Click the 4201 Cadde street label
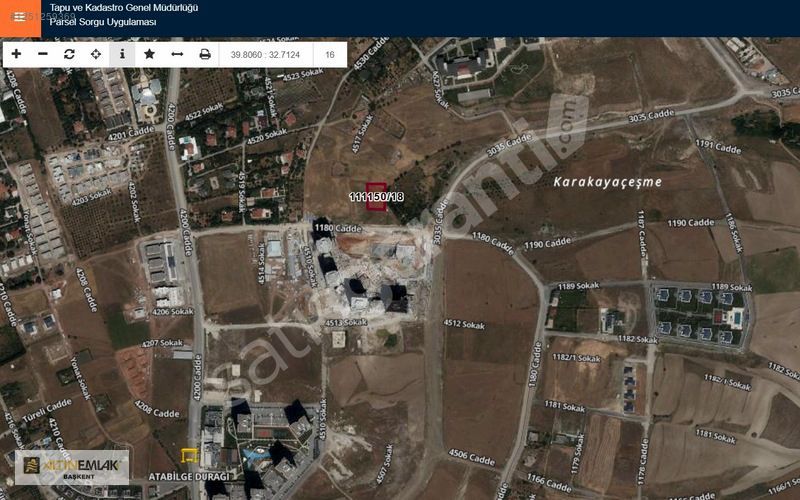Screen dimensions: 800x500 (x=131, y=133)
